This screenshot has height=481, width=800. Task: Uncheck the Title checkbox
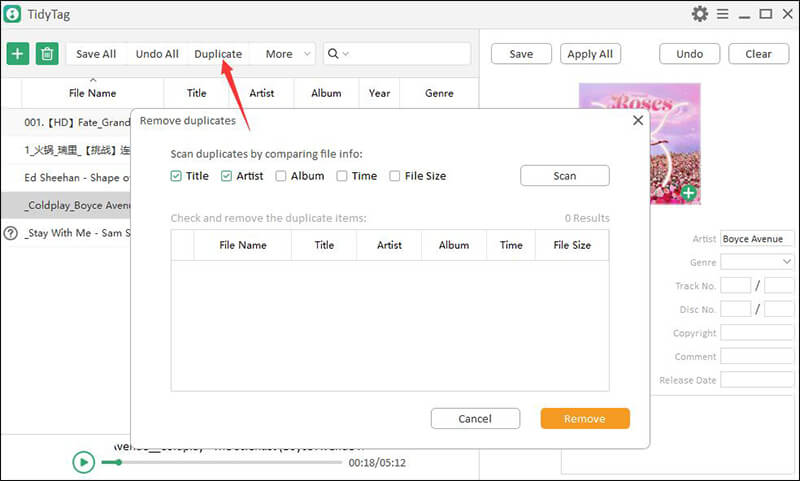point(176,176)
